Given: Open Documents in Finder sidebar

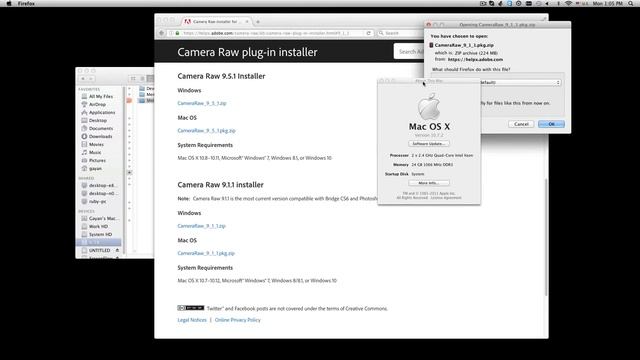Looking at the screenshot, I should click(x=100, y=129).
